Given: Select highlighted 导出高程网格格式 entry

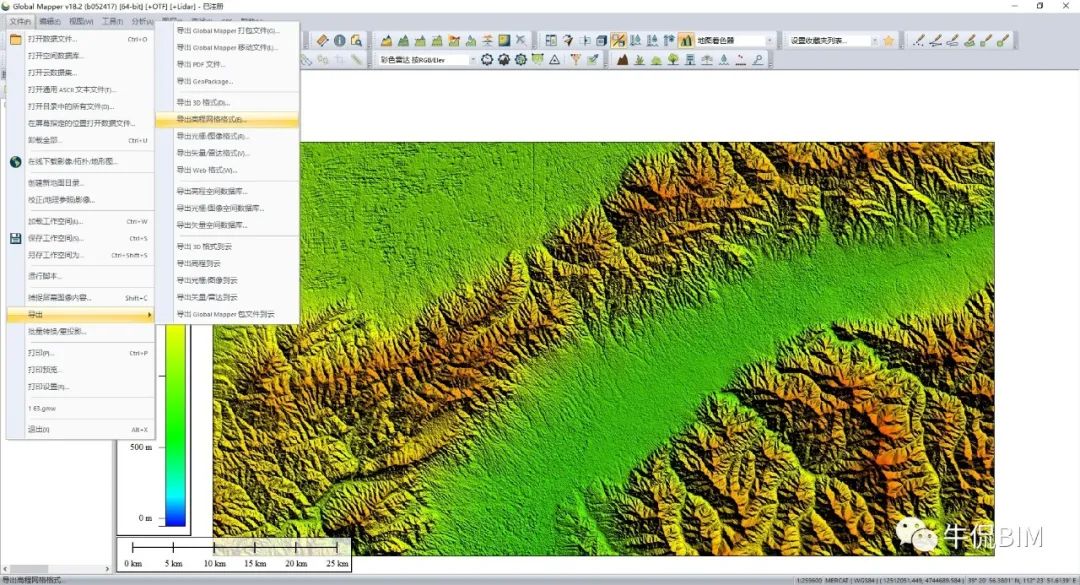Looking at the screenshot, I should 228,119.
